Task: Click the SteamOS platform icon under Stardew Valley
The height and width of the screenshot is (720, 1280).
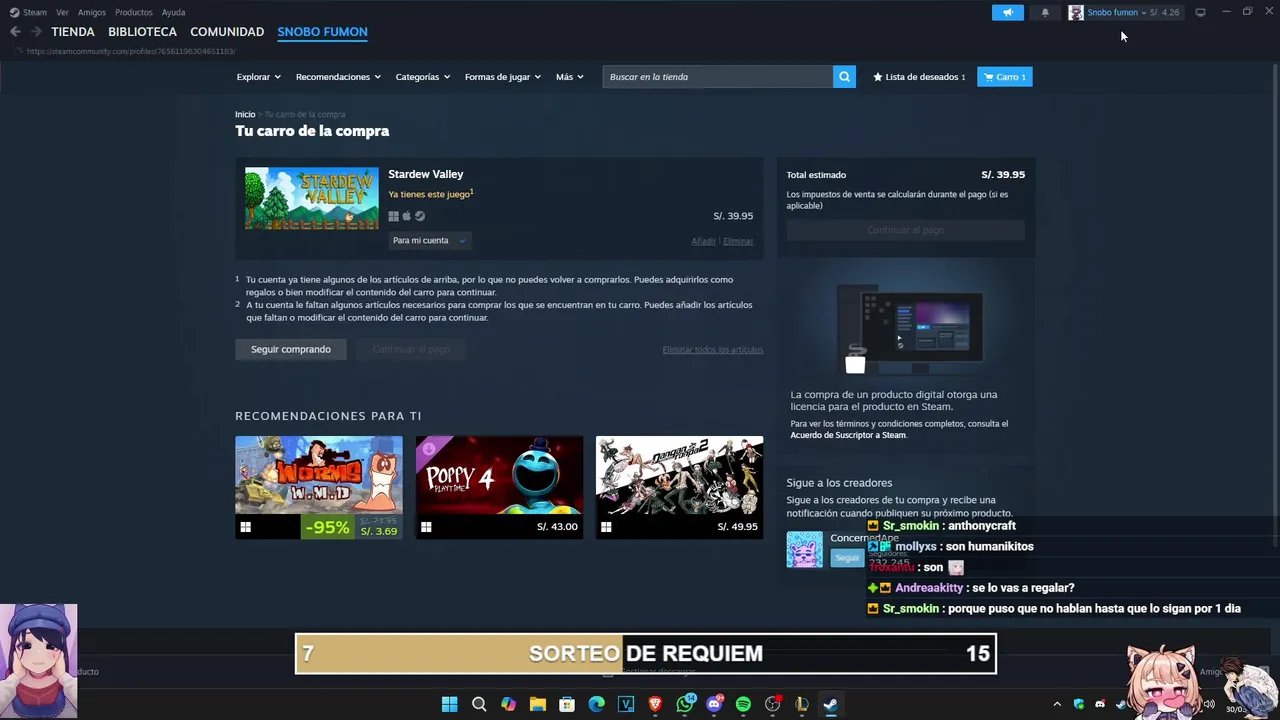Action: 420,216
